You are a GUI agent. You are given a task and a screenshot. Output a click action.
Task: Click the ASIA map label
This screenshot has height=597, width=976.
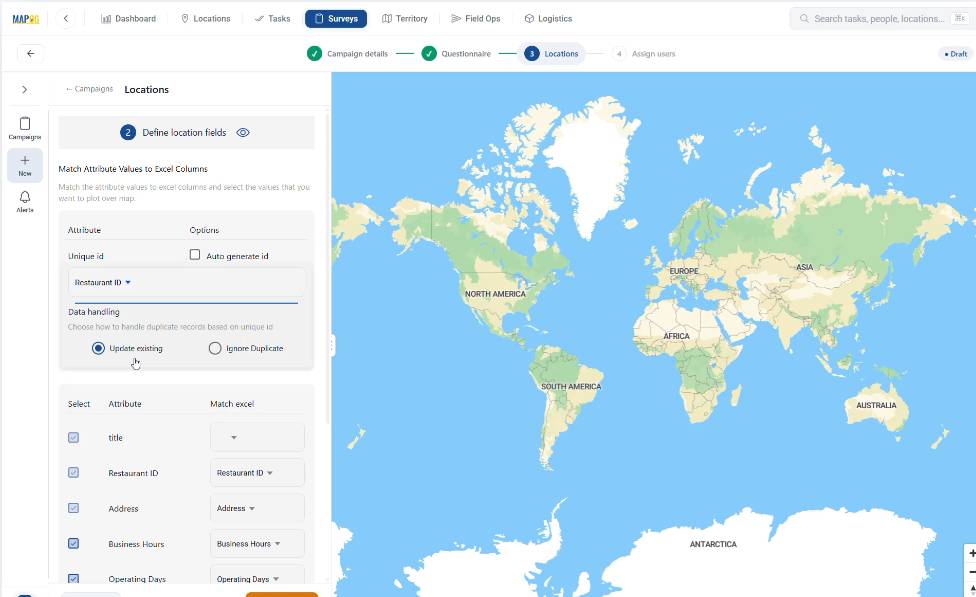pos(804,267)
